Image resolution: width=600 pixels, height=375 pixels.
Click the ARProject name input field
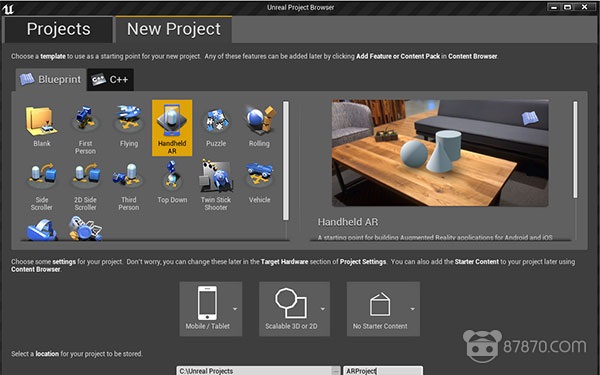[x=383, y=370]
